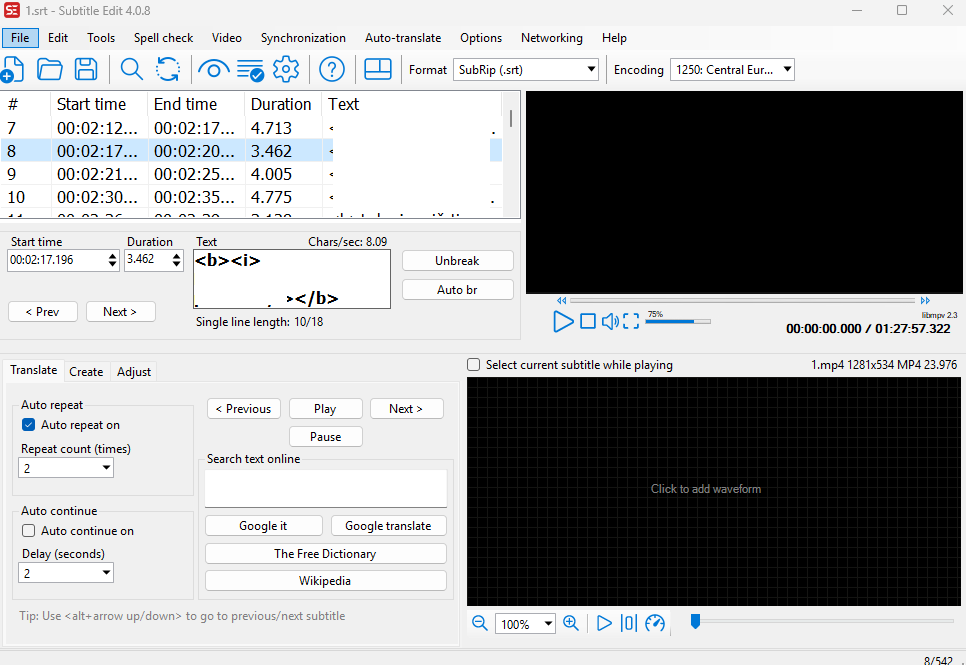This screenshot has height=665, width=966.
Task: Check Select current subtitle while playing
Action: tap(474, 365)
